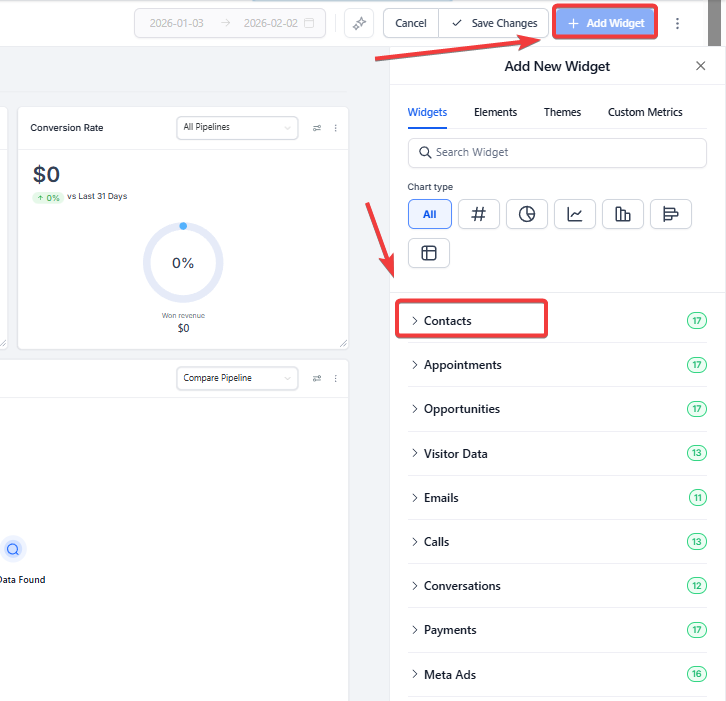Open the Custom Metrics tab
This screenshot has width=726, height=701.
pos(645,112)
